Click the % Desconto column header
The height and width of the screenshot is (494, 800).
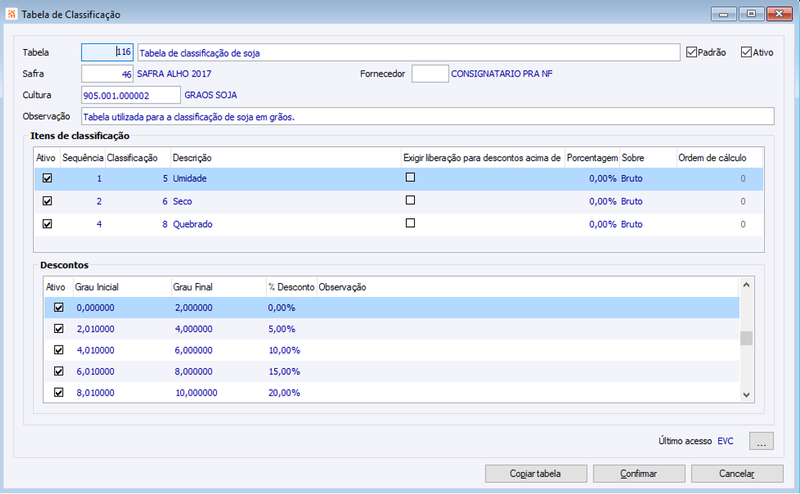click(291, 287)
